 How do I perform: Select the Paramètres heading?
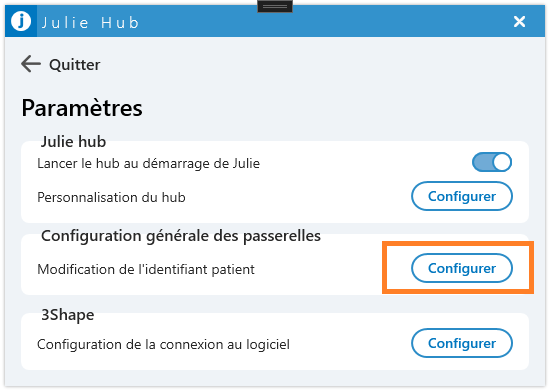(x=82, y=108)
